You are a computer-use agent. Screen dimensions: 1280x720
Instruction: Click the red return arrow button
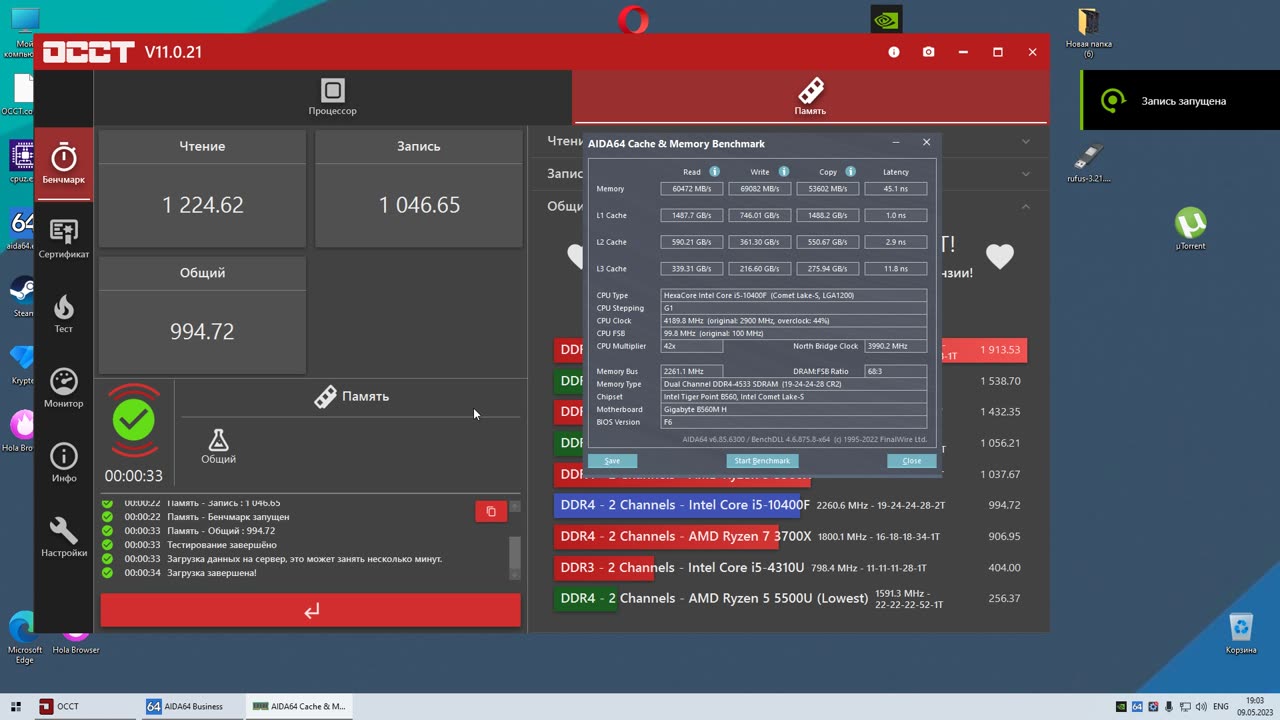point(311,610)
